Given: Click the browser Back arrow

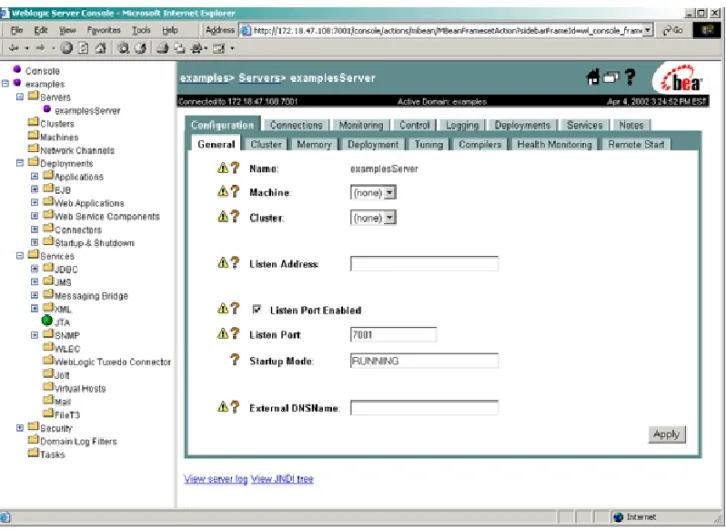Looking at the screenshot, I should 14,48.
